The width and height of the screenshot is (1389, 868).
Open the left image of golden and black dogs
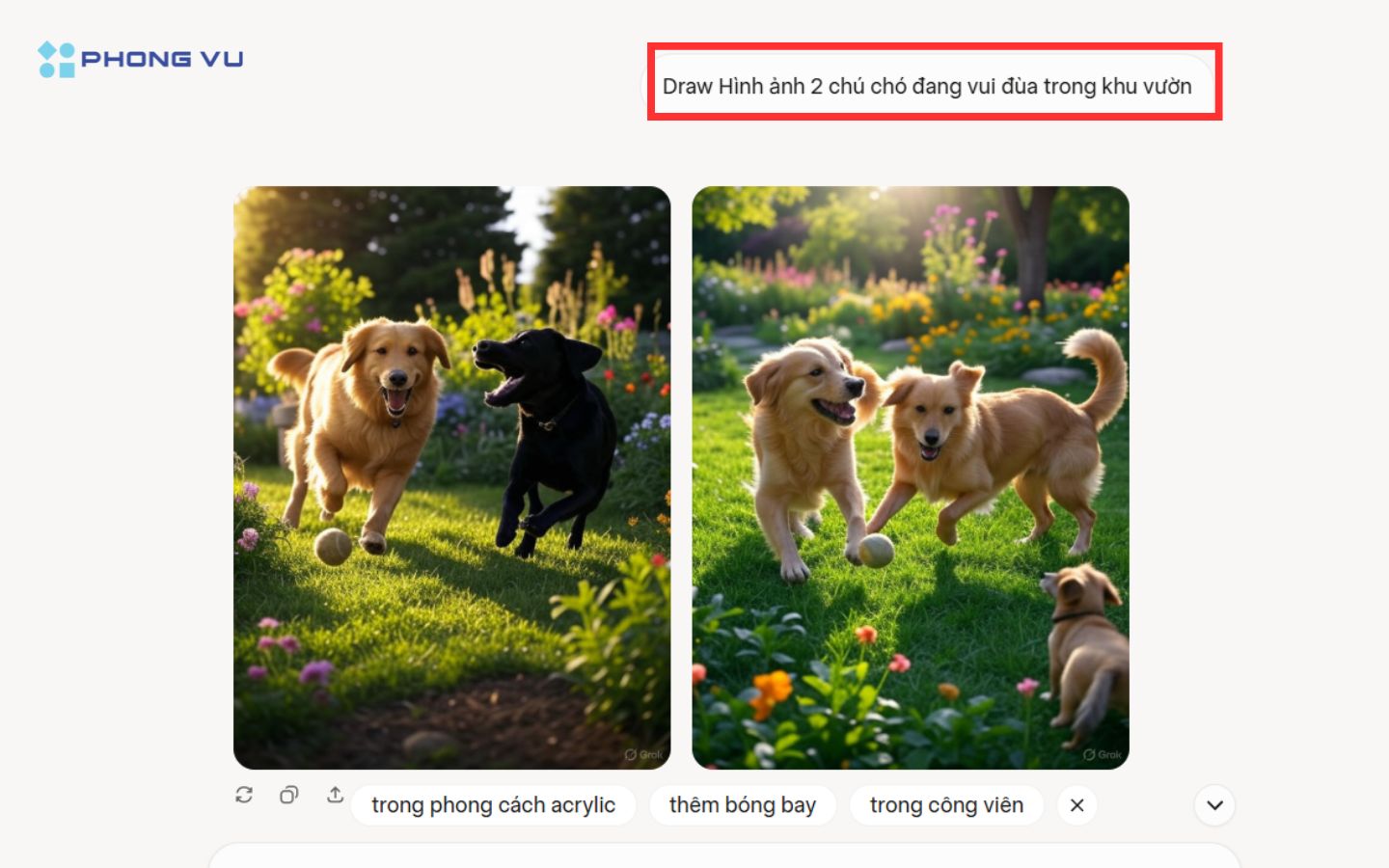(451, 477)
